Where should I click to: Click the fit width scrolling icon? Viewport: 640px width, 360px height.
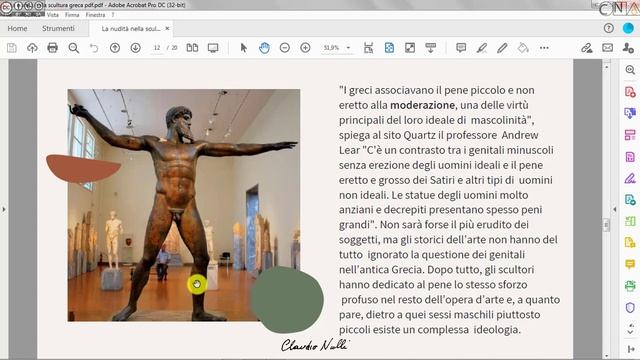[x=369, y=48]
